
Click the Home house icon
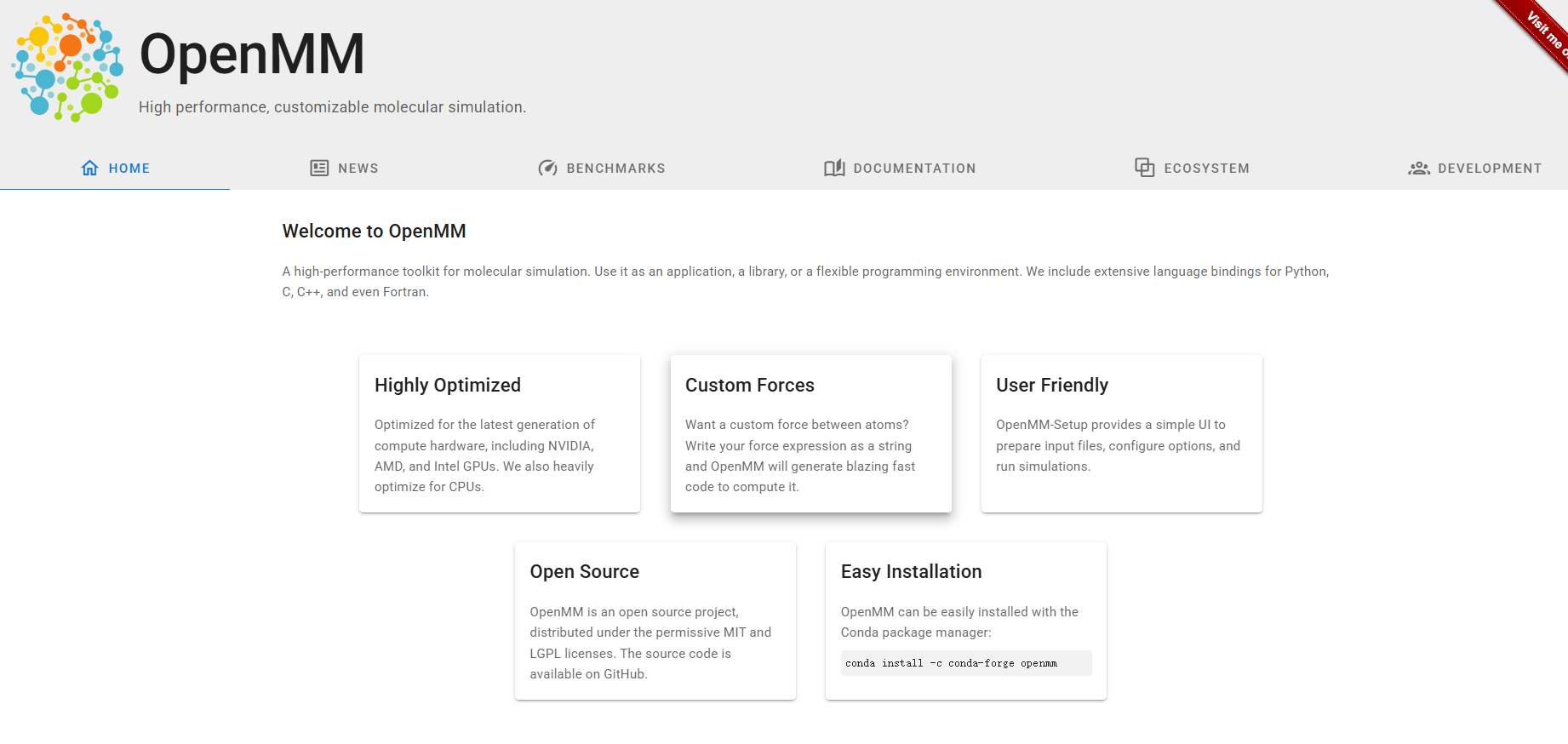[89, 168]
